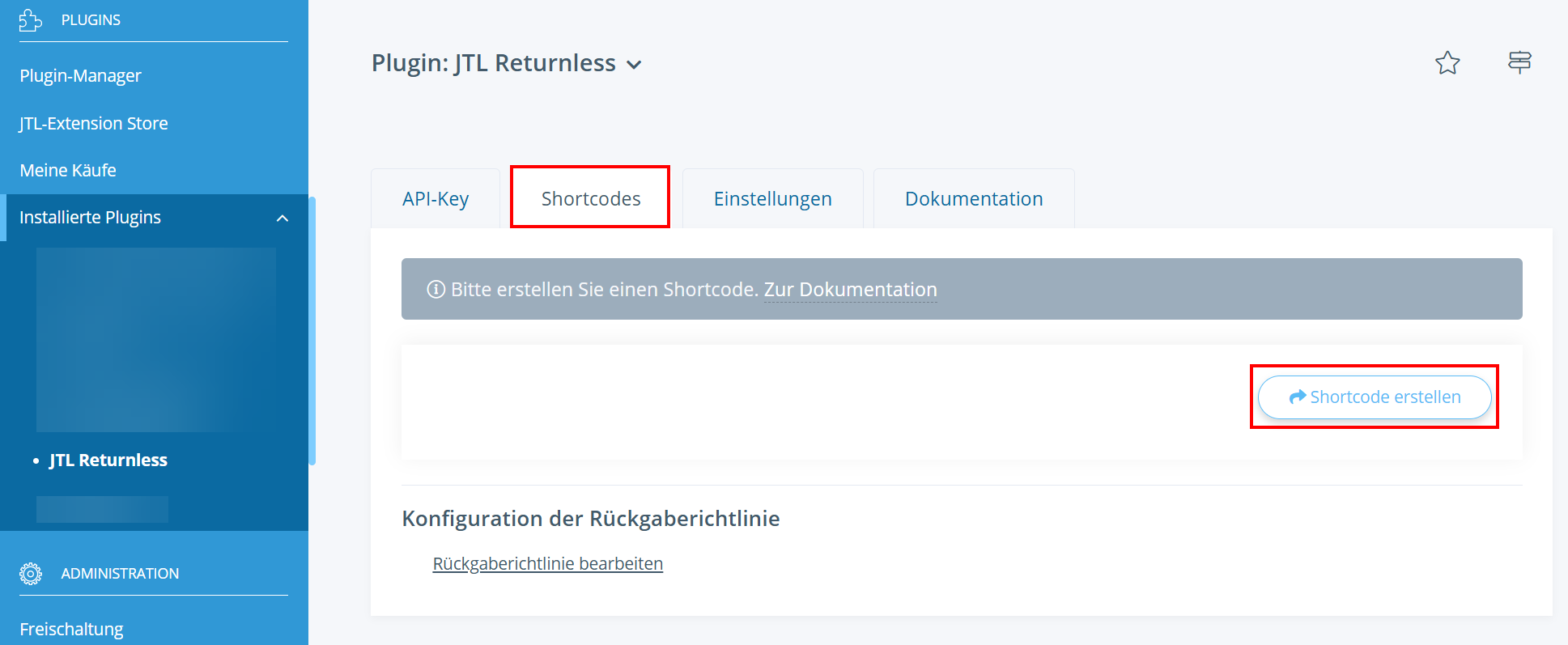Viewport: 1568px width, 645px height.
Task: Click the signpost icon at top right
Action: pos(1519,62)
